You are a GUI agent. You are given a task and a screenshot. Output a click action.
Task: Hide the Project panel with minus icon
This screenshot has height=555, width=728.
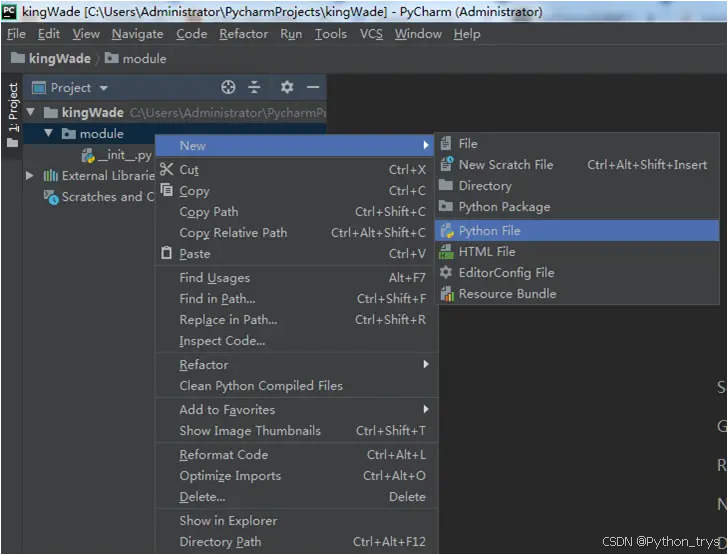click(313, 87)
